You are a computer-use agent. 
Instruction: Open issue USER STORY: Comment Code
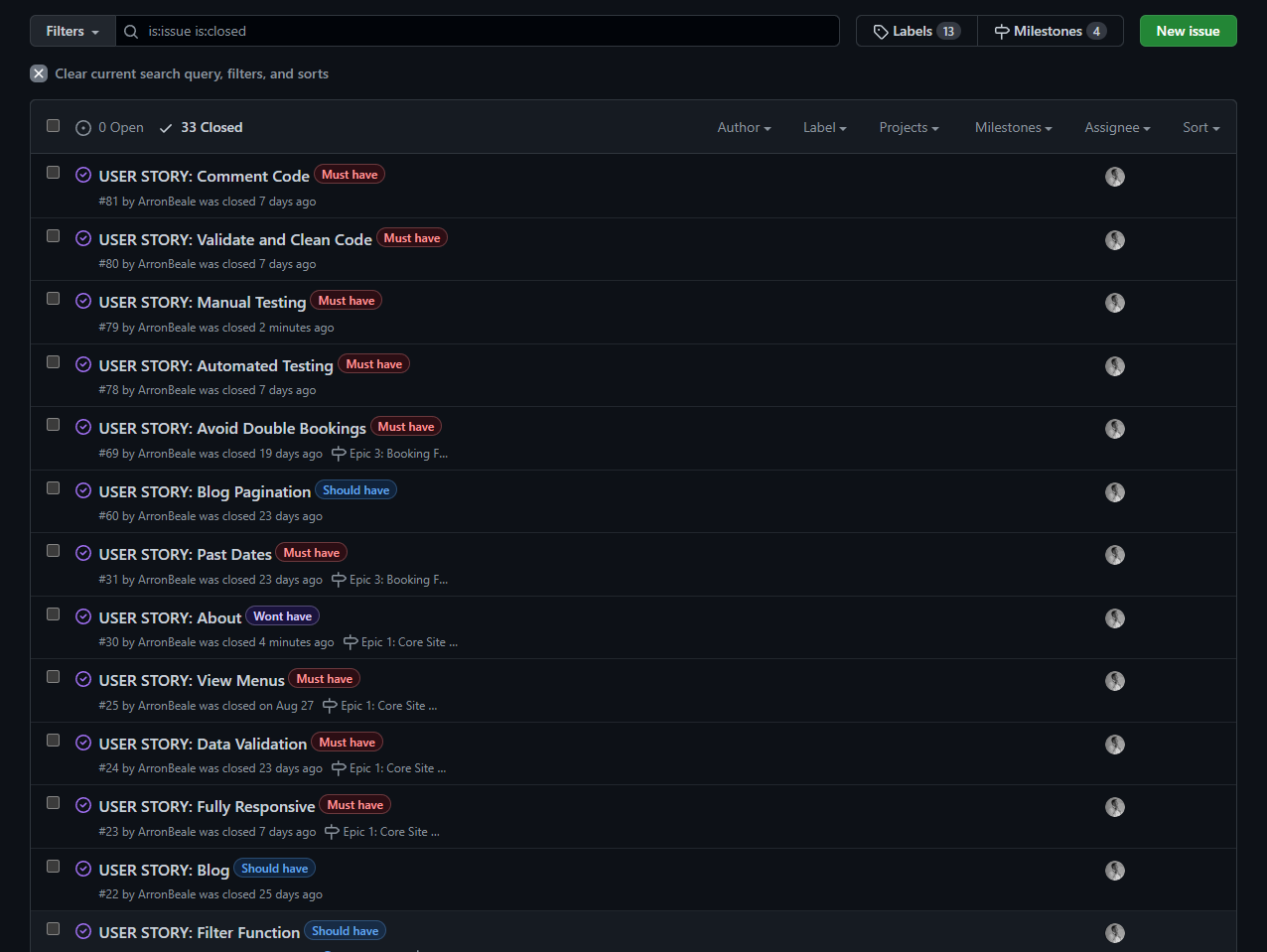click(204, 176)
